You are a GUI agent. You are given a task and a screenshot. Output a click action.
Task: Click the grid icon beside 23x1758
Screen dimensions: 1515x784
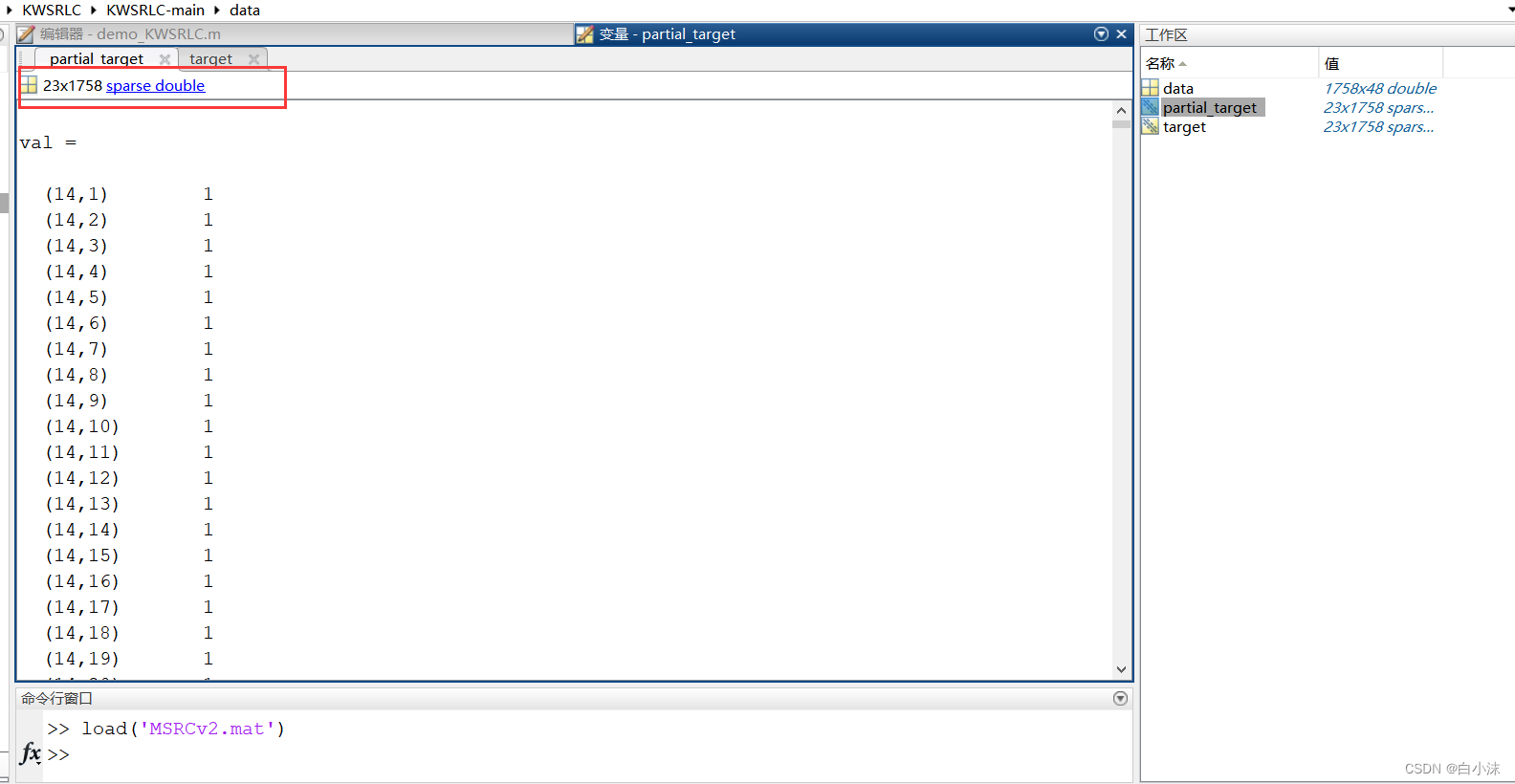click(x=29, y=85)
